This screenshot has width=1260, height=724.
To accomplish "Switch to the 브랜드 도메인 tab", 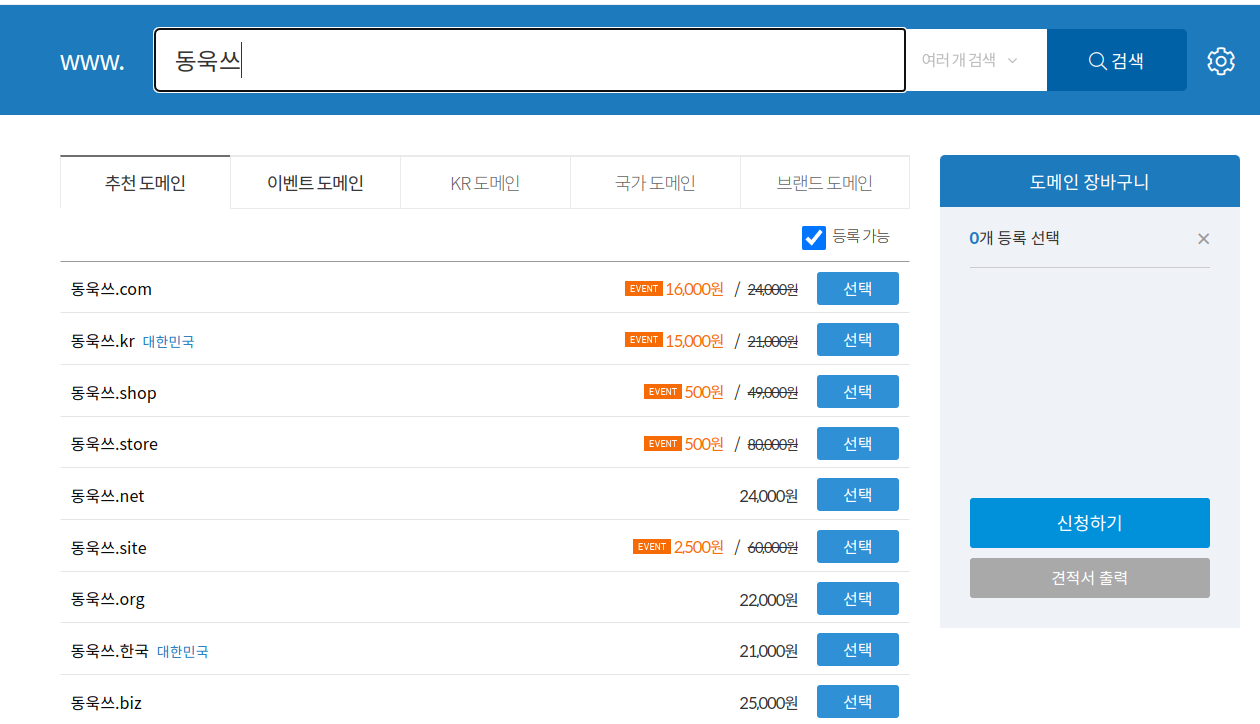I will [x=825, y=182].
